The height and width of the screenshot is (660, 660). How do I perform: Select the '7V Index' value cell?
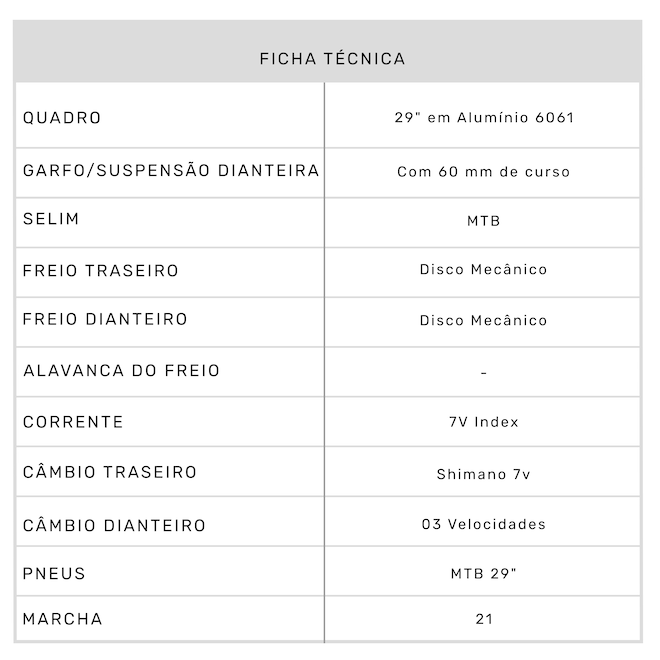point(484,422)
